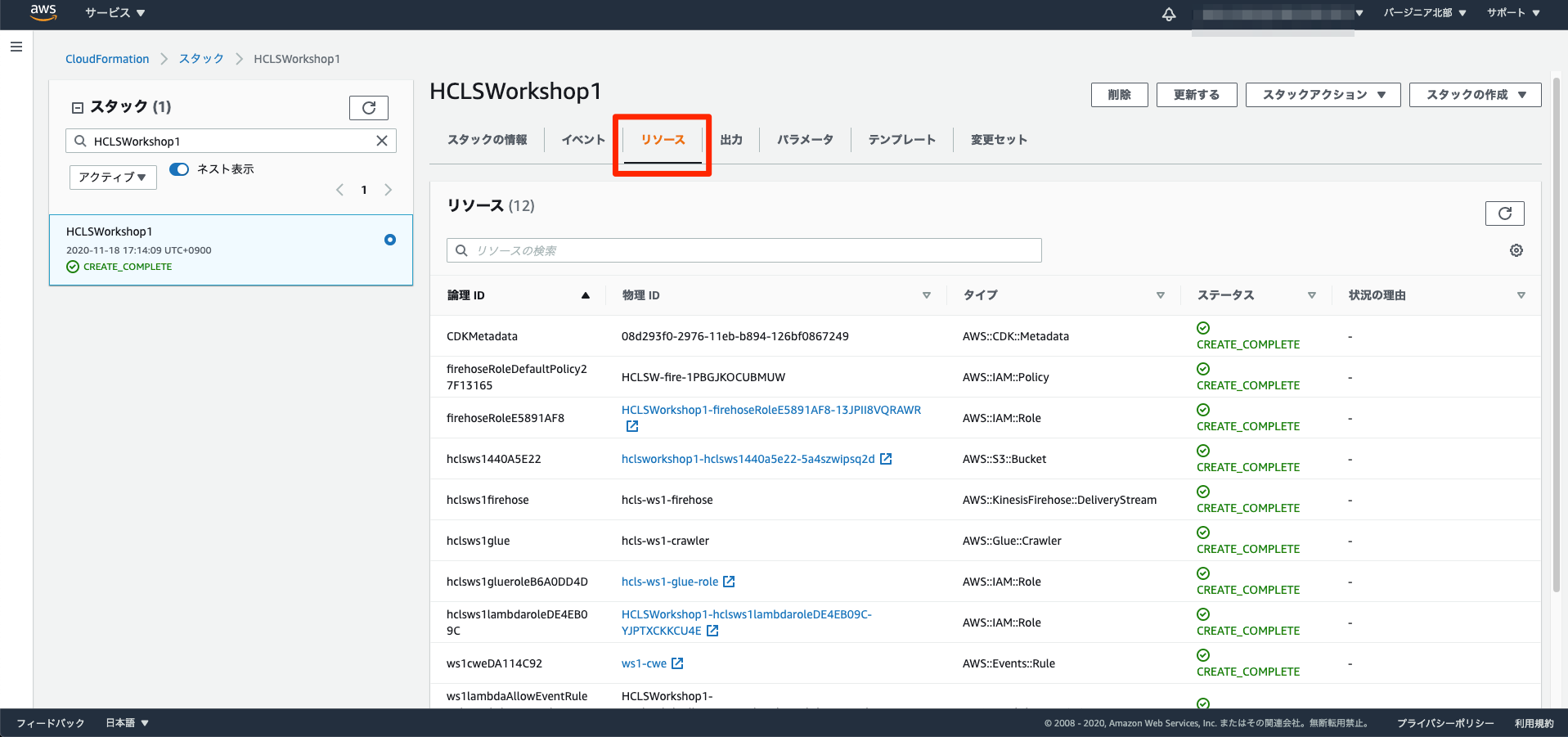Click status check icon for ws1cweDA114C92 row
1568x737 pixels.
(x=1203, y=655)
